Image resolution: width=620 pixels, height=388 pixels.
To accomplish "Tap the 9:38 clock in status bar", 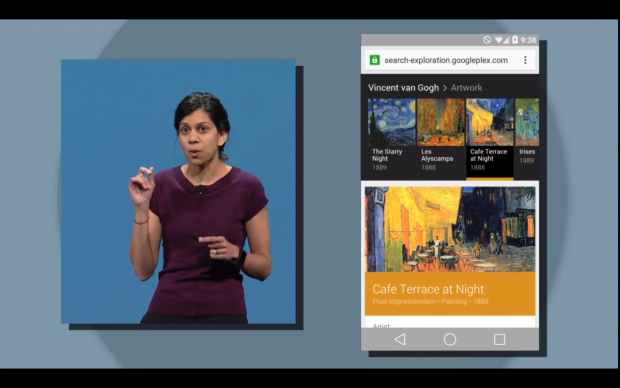I will (528, 40).
